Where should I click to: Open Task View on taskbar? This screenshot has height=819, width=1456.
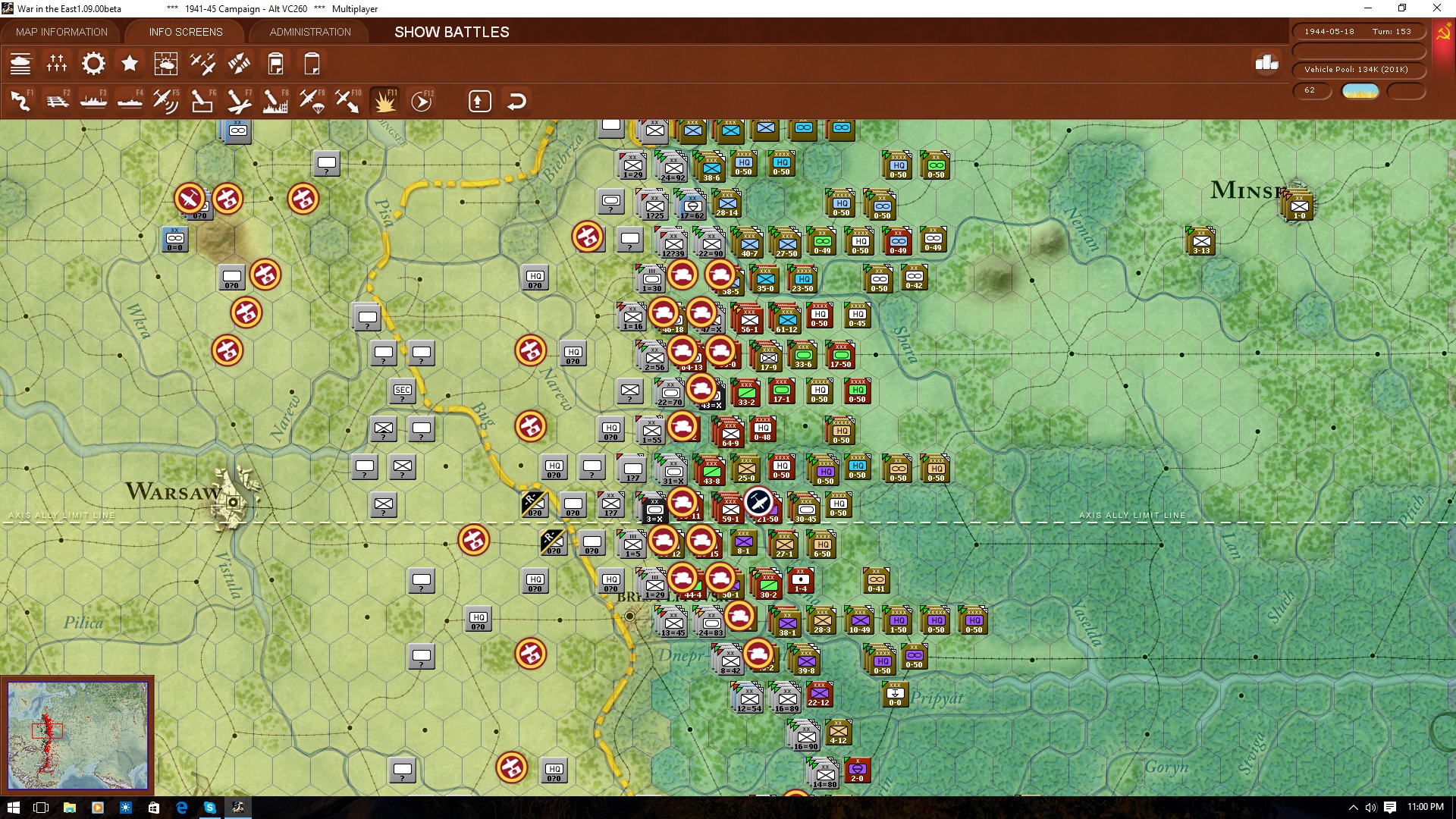pos(42,808)
